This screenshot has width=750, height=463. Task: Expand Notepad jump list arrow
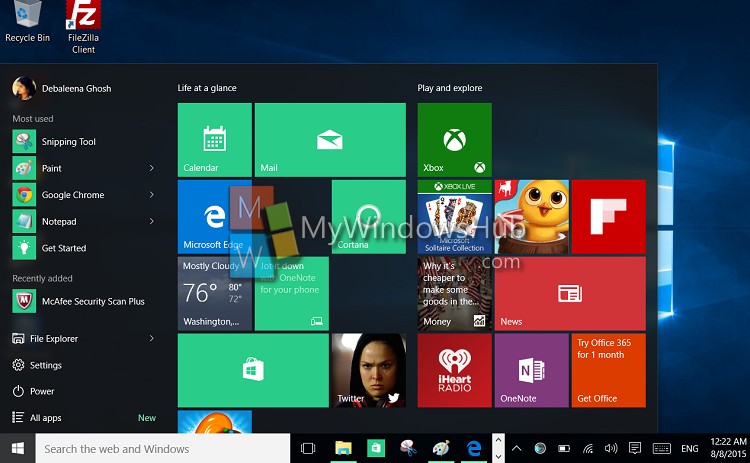152,221
